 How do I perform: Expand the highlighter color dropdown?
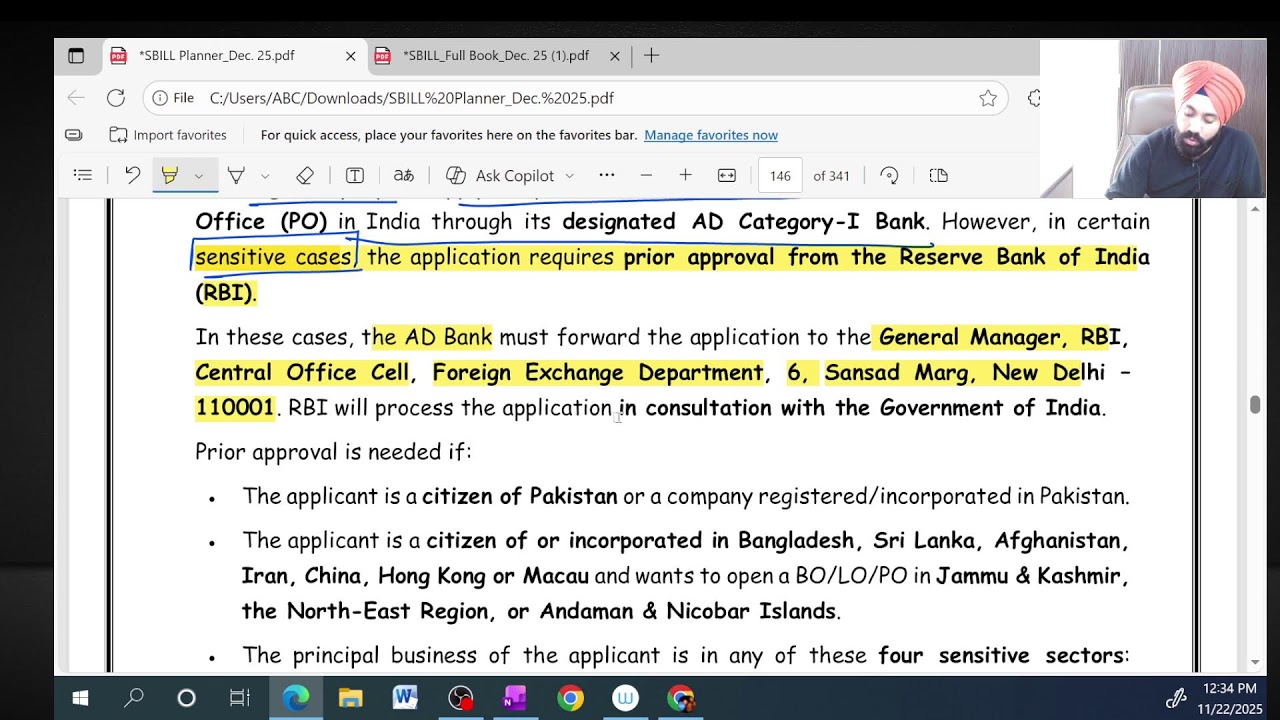pos(198,176)
